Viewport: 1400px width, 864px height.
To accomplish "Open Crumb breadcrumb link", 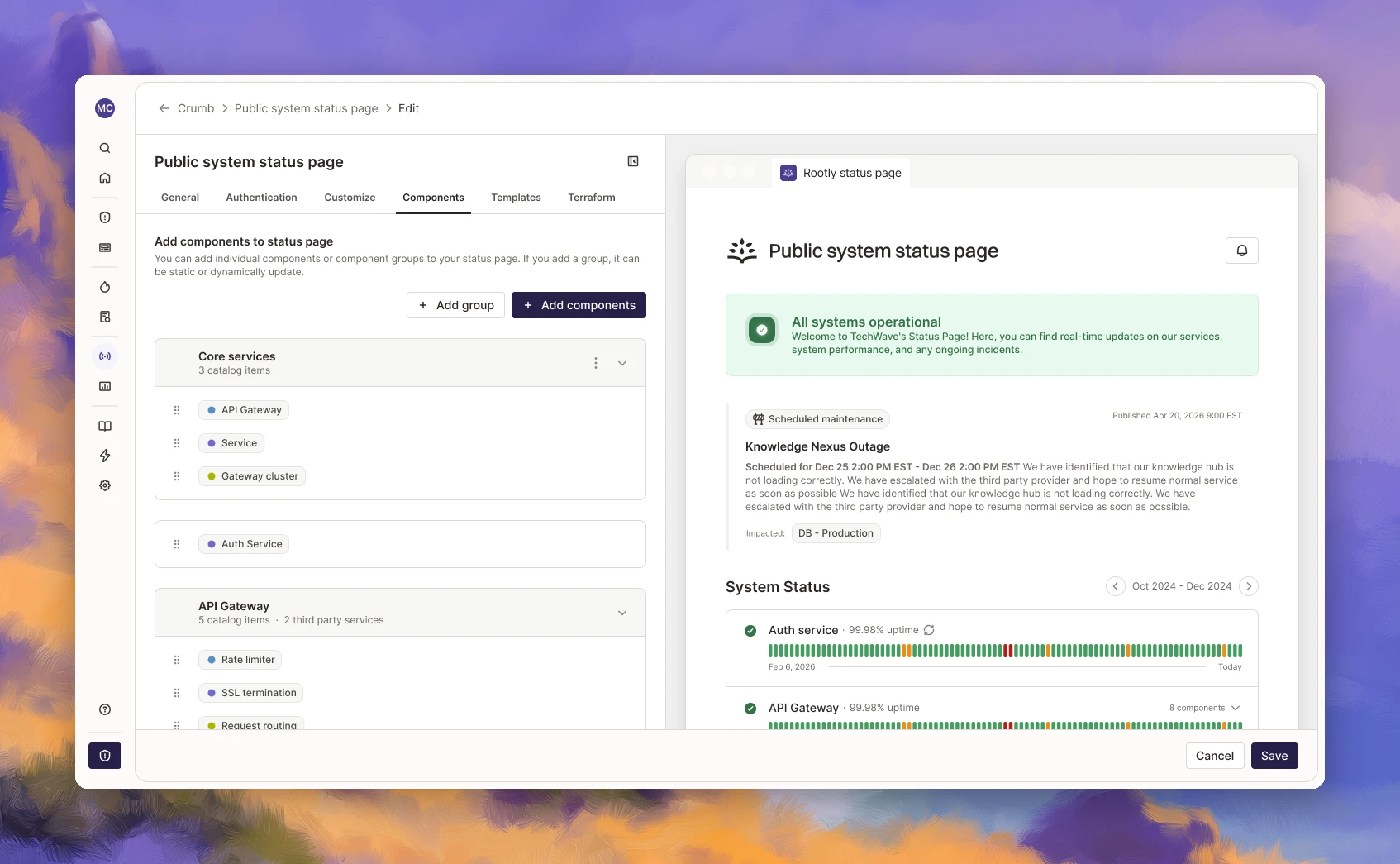I will tap(196, 108).
